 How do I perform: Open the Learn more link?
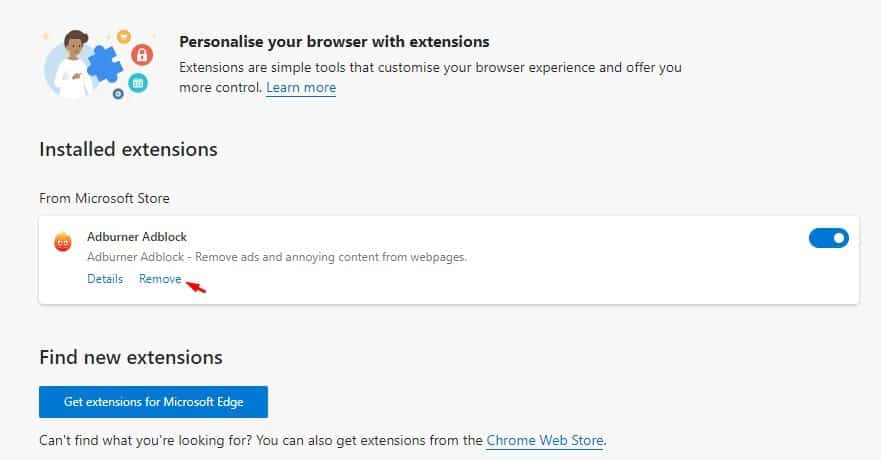301,88
